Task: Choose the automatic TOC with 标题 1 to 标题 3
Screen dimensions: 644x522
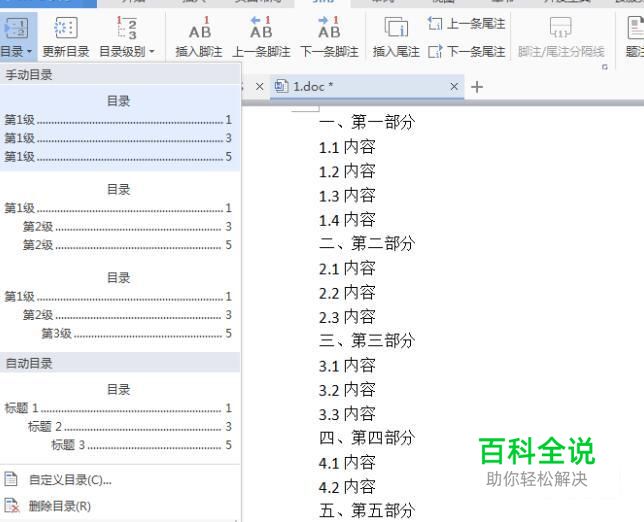Action: 120,417
